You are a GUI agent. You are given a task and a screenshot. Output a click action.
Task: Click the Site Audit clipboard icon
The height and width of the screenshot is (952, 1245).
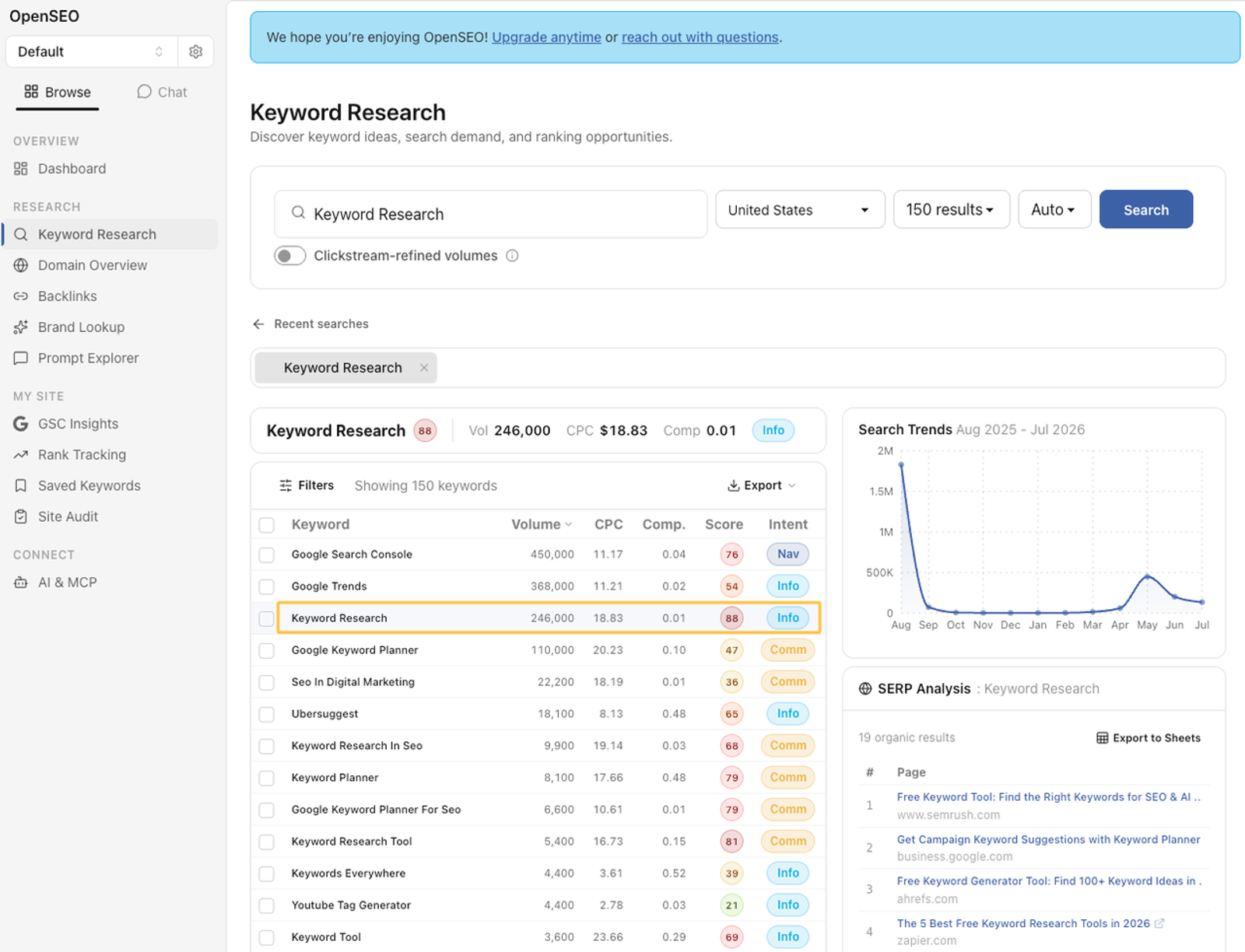[x=21, y=516]
